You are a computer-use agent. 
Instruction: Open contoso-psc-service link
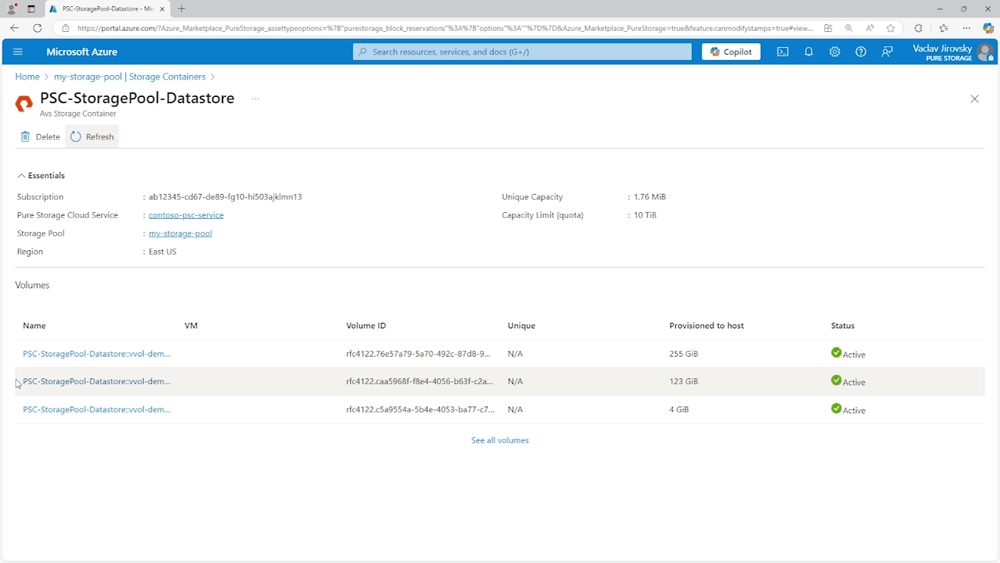(186, 215)
